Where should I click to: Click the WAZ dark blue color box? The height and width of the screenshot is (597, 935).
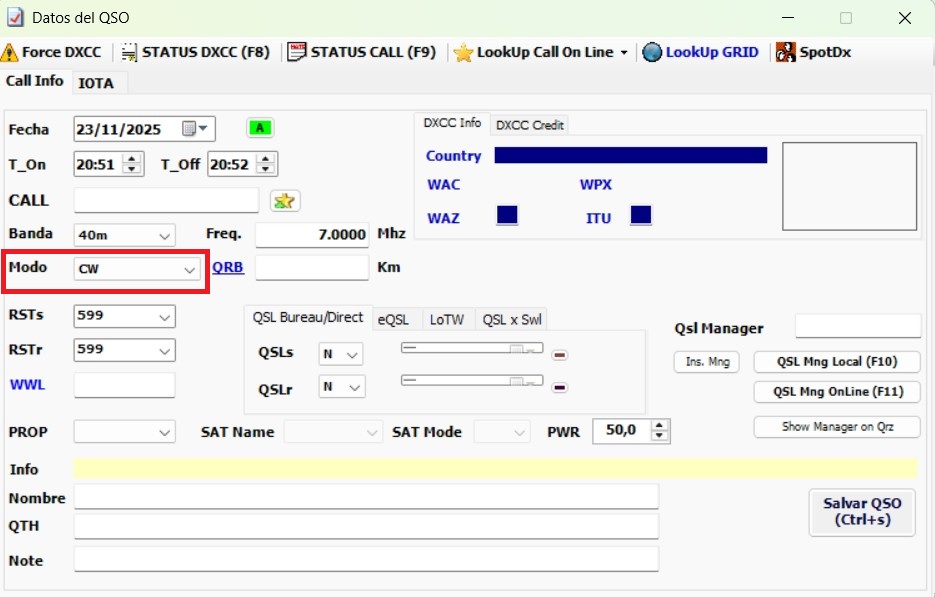(x=507, y=215)
